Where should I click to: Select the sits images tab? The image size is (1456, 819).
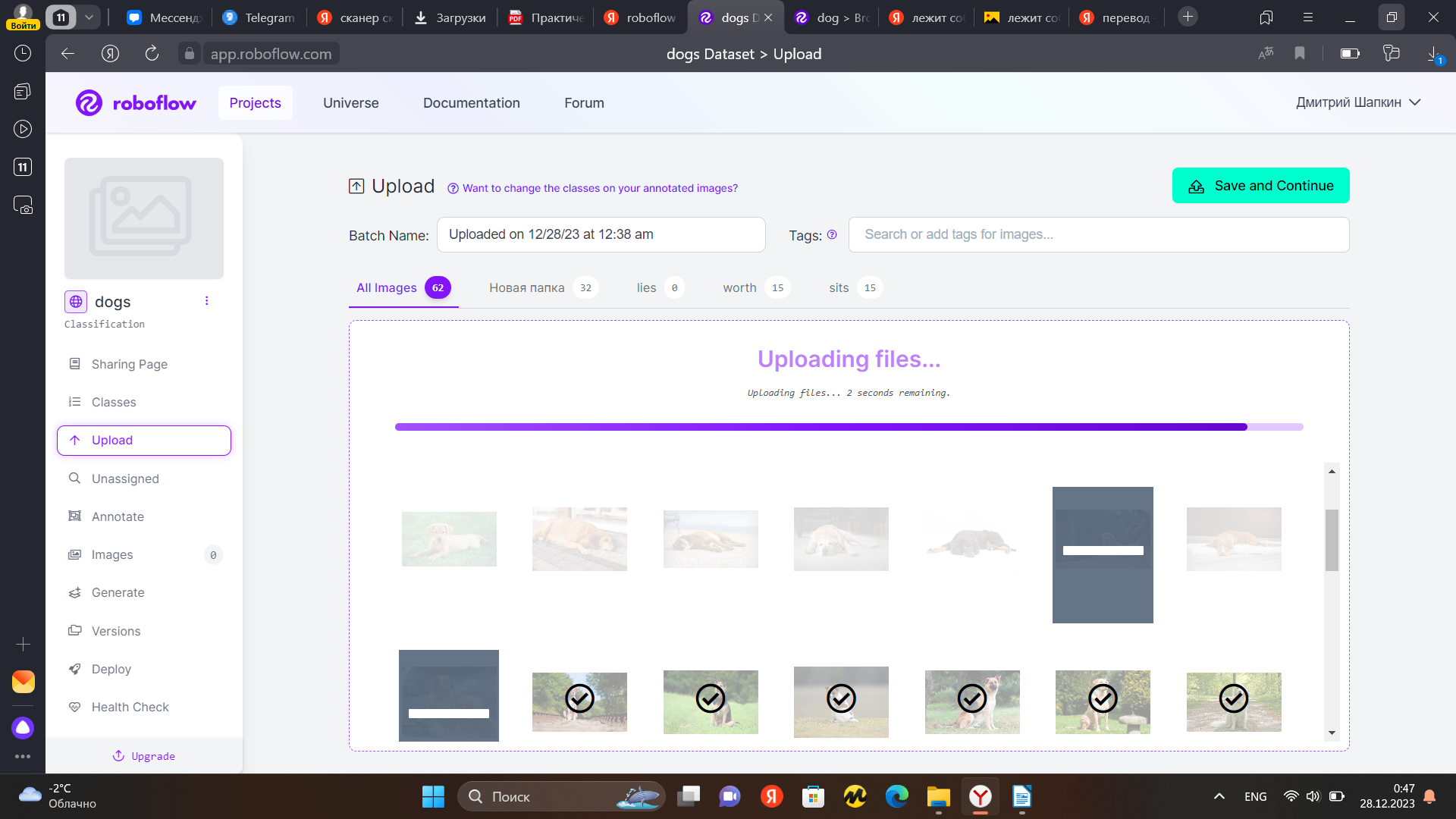[839, 288]
